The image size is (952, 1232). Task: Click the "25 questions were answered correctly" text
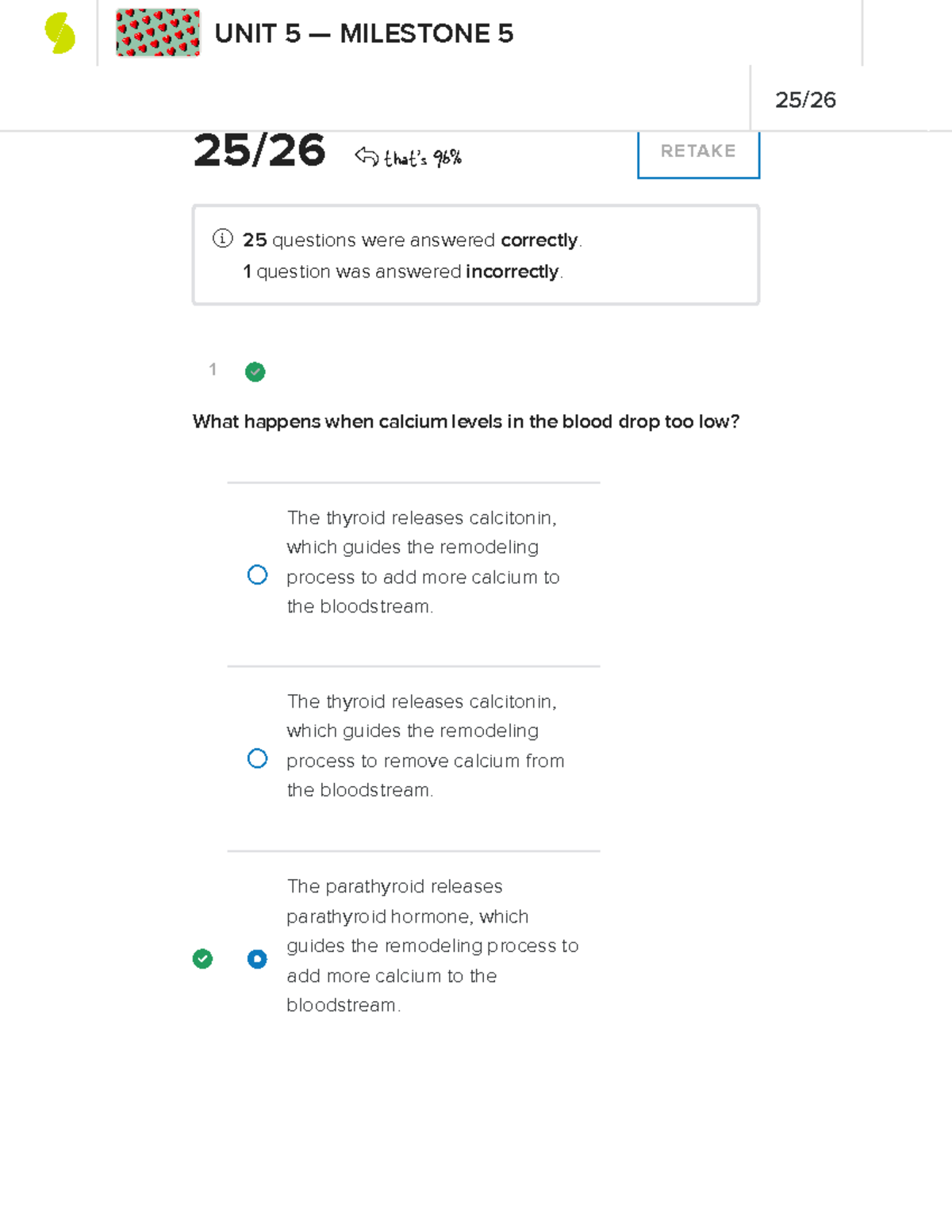tap(412, 240)
